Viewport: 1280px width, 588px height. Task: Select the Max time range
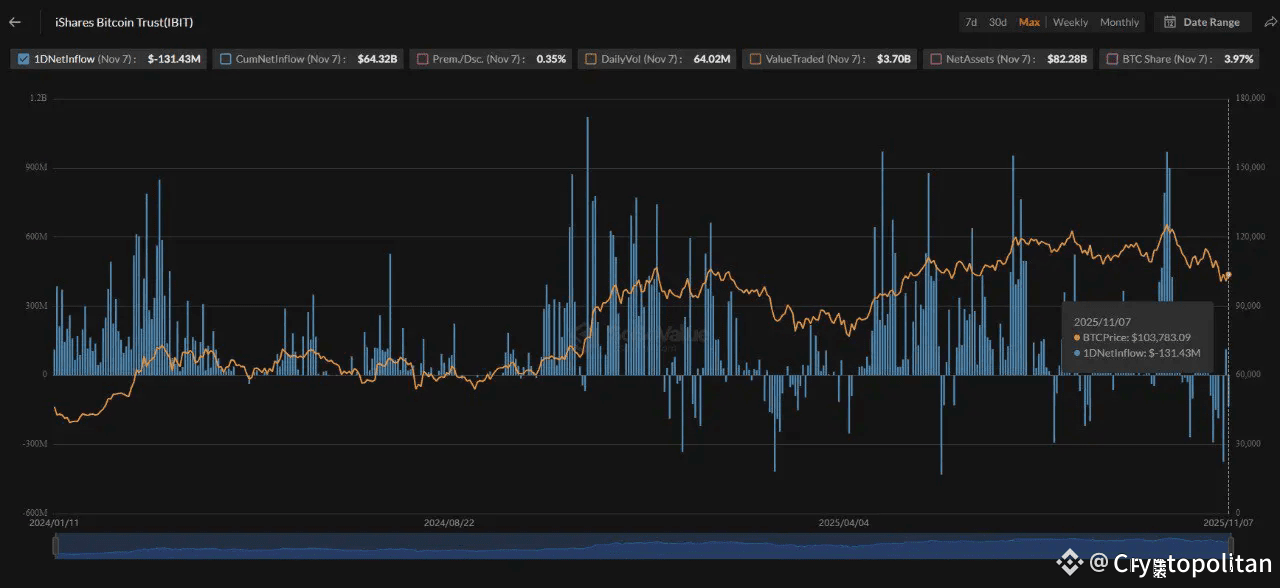[1029, 22]
